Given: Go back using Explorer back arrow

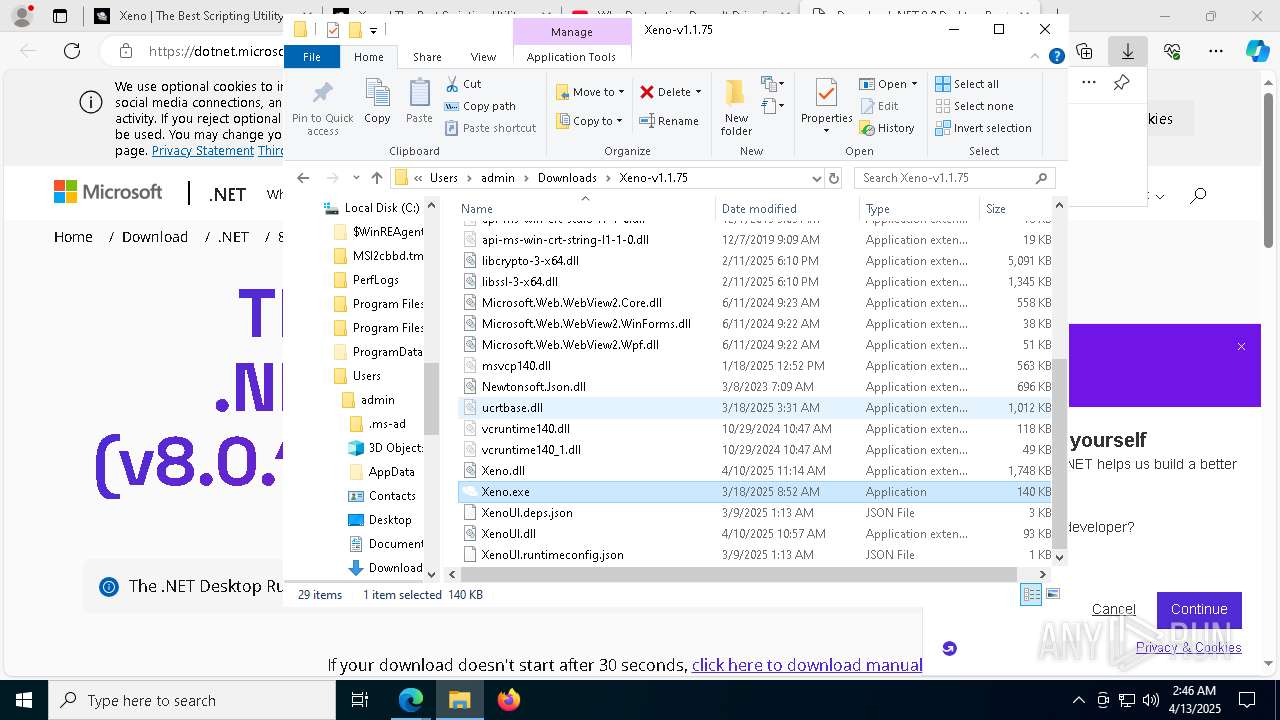Looking at the screenshot, I should [x=303, y=178].
